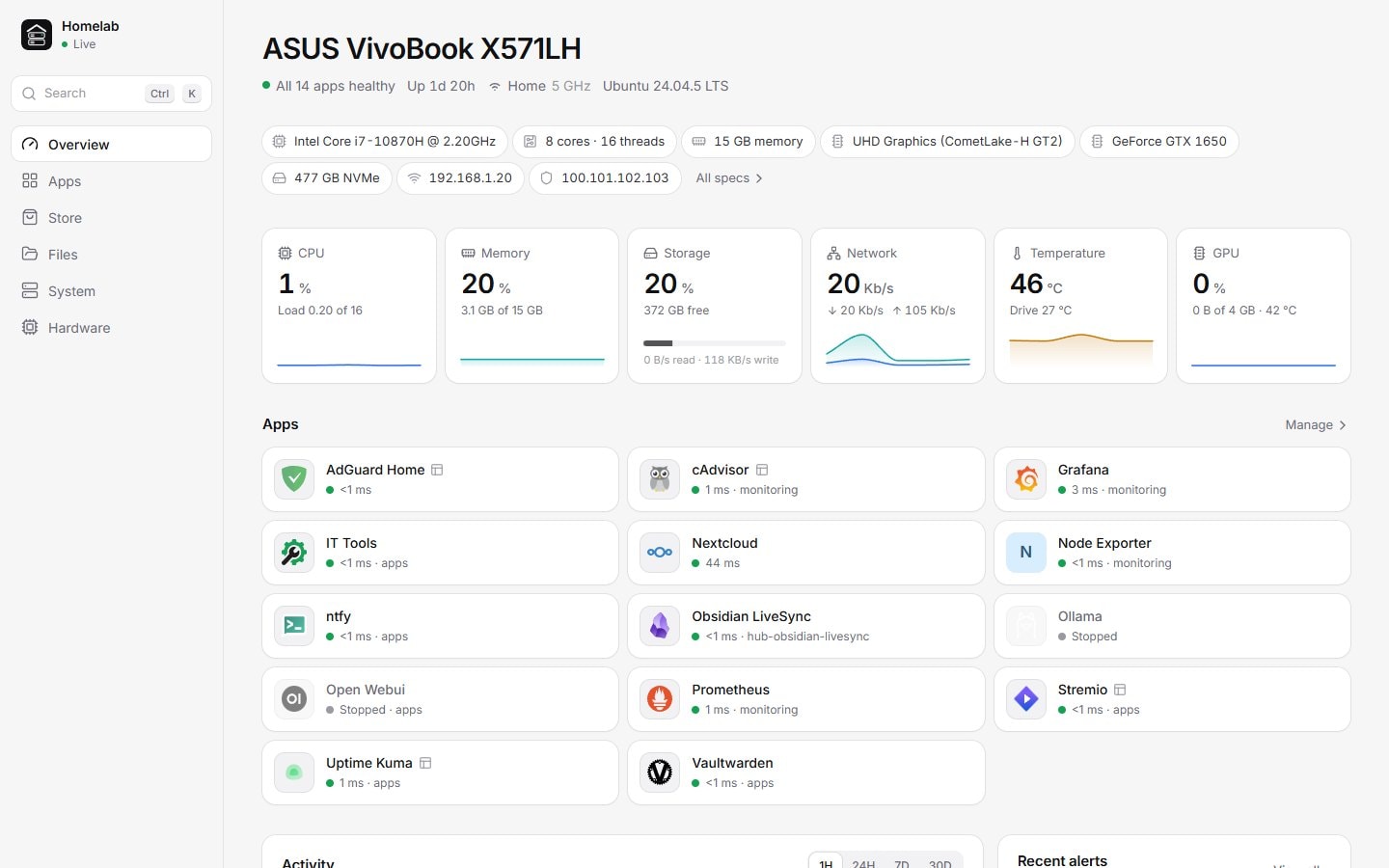
Task: Open the Memory metric card
Action: tap(531, 306)
